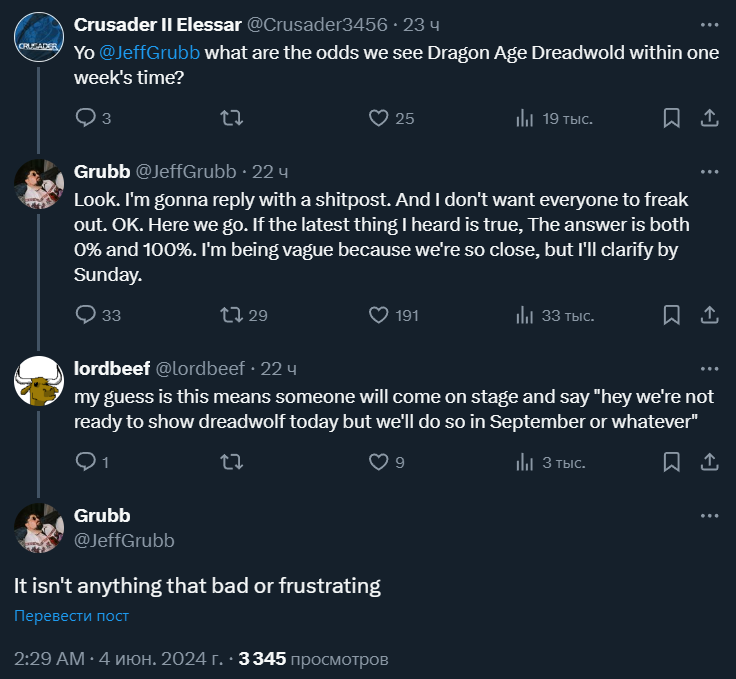Open more options on lordbeef's tweet
Viewport: 736px width, 679px height.
click(x=709, y=368)
